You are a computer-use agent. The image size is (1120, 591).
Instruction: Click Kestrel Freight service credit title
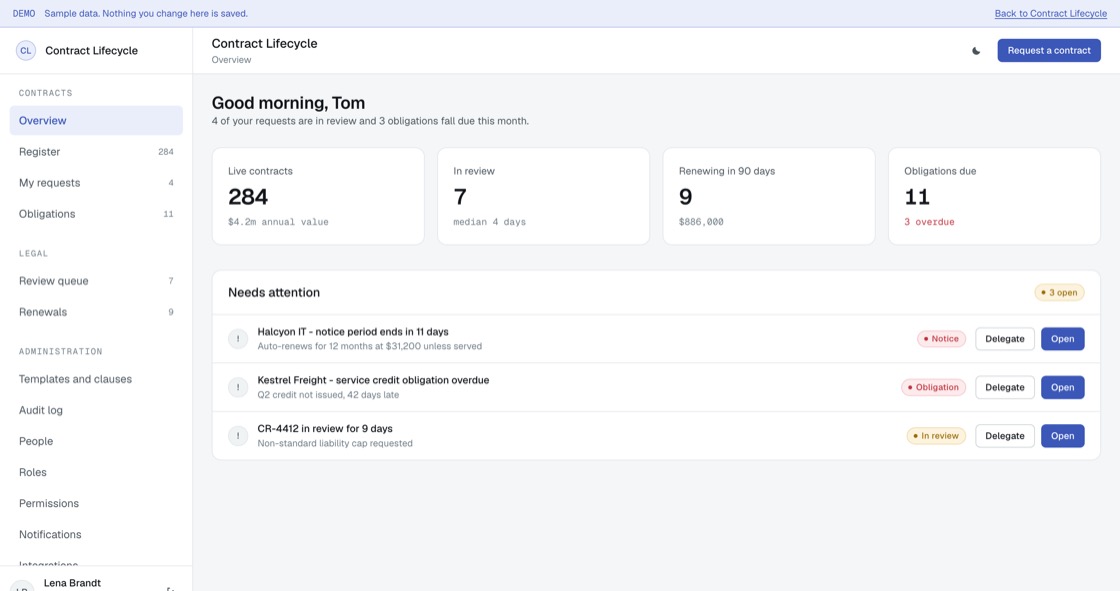[x=374, y=380]
